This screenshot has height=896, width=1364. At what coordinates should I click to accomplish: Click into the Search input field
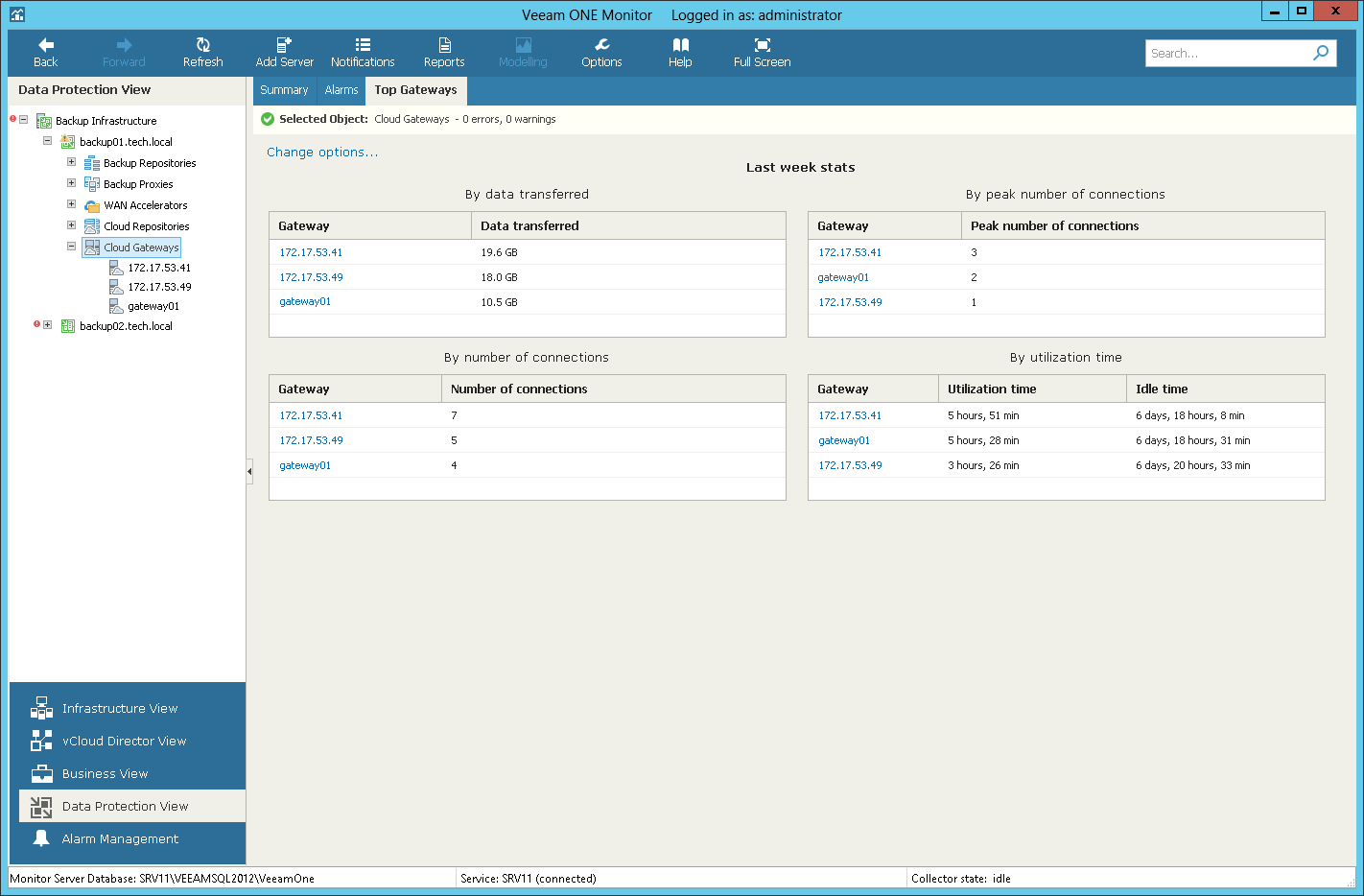pos(1228,53)
